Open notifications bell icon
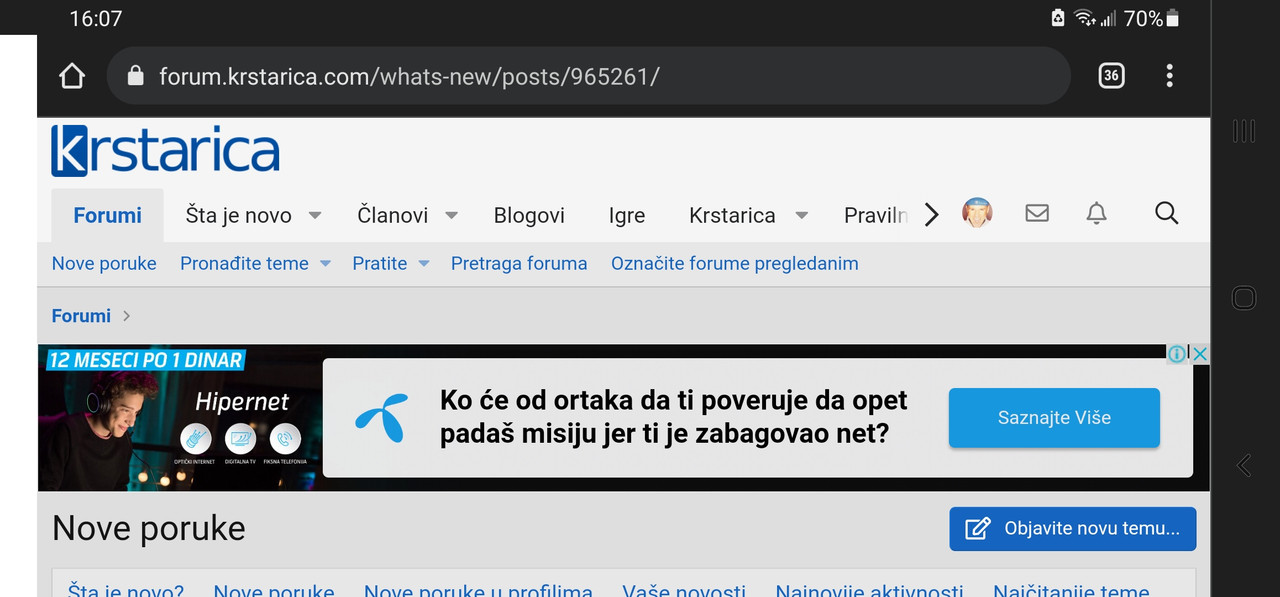1280x597 pixels. [x=1097, y=213]
